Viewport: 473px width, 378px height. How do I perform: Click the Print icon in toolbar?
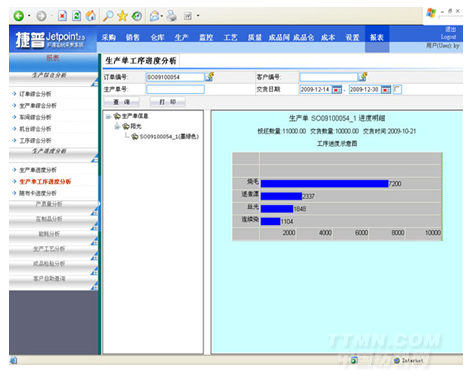[x=171, y=16]
